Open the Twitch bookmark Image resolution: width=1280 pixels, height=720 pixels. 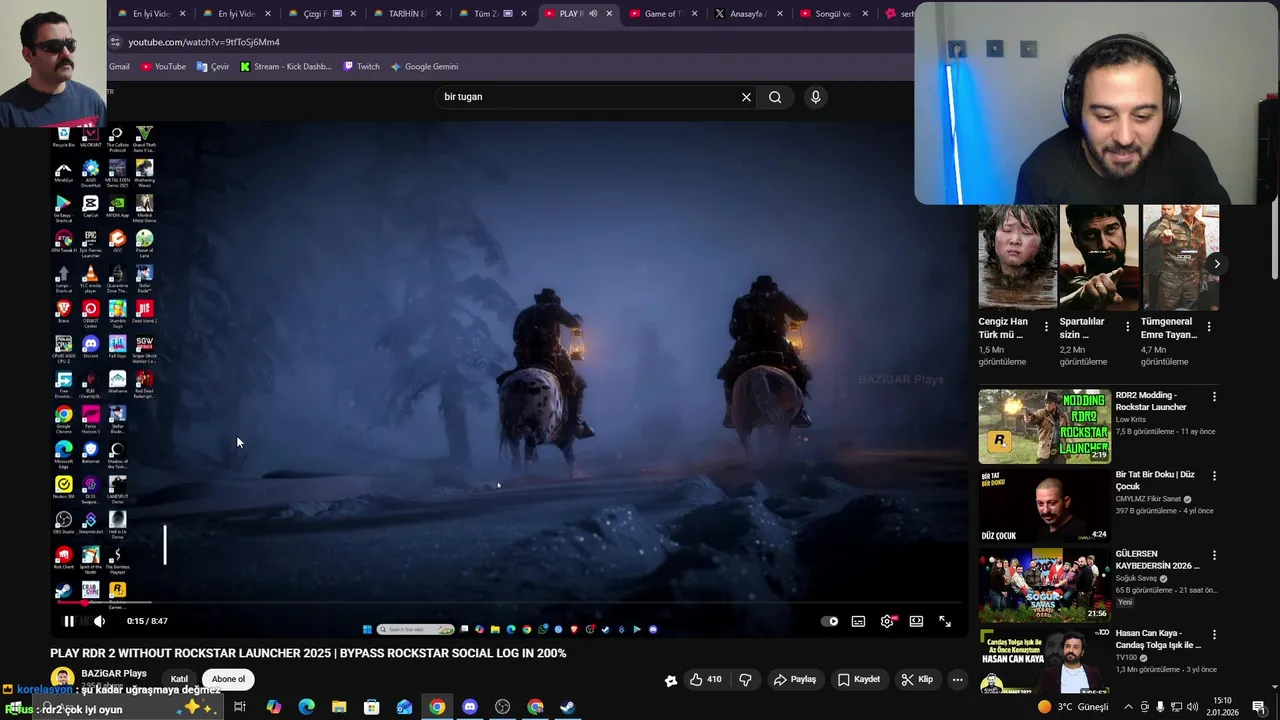pyautogui.click(x=361, y=66)
